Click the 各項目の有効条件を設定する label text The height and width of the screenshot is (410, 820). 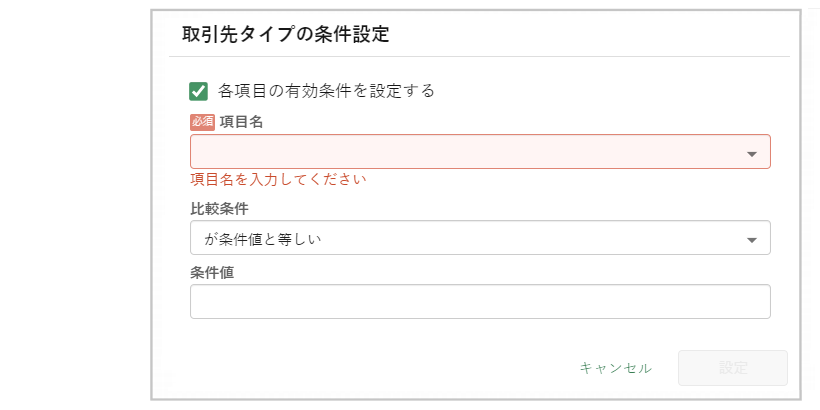pos(326,91)
